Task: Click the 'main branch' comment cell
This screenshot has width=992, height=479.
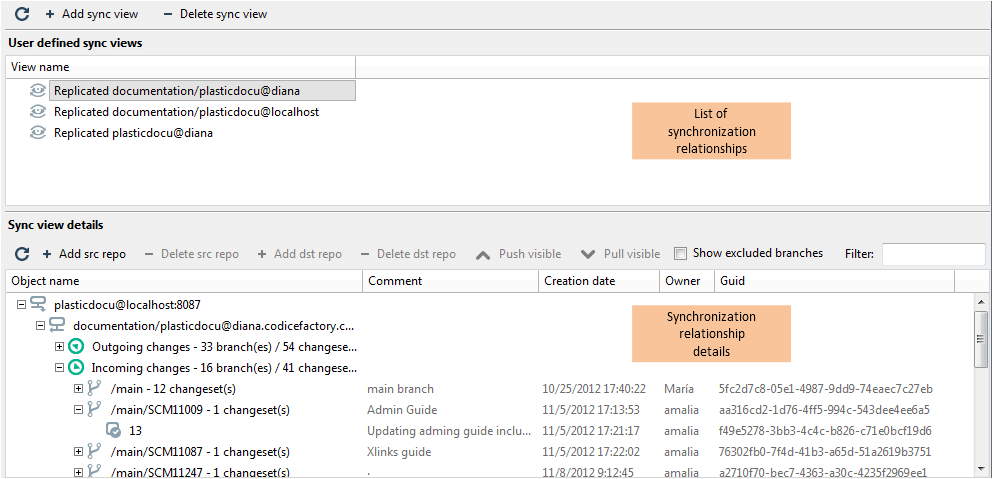Action: [x=400, y=389]
